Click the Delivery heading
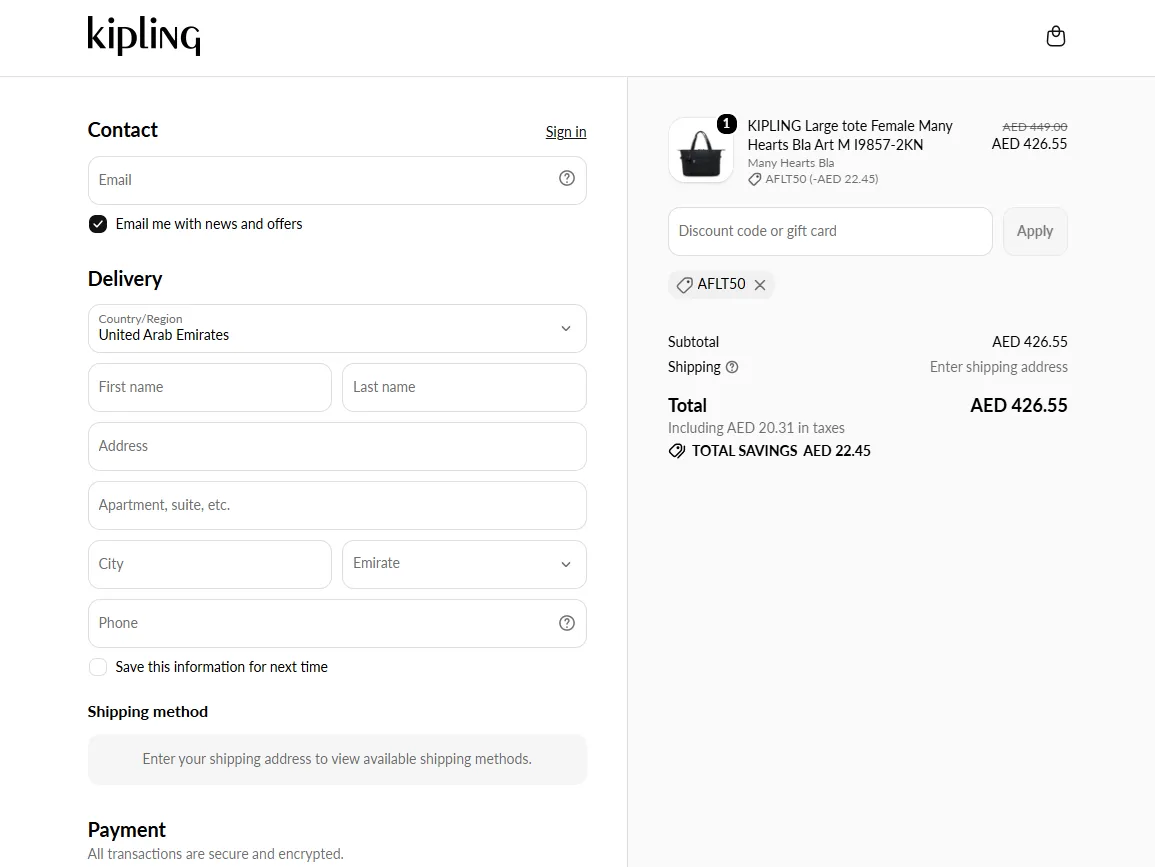Image resolution: width=1155 pixels, height=867 pixels. [124, 279]
